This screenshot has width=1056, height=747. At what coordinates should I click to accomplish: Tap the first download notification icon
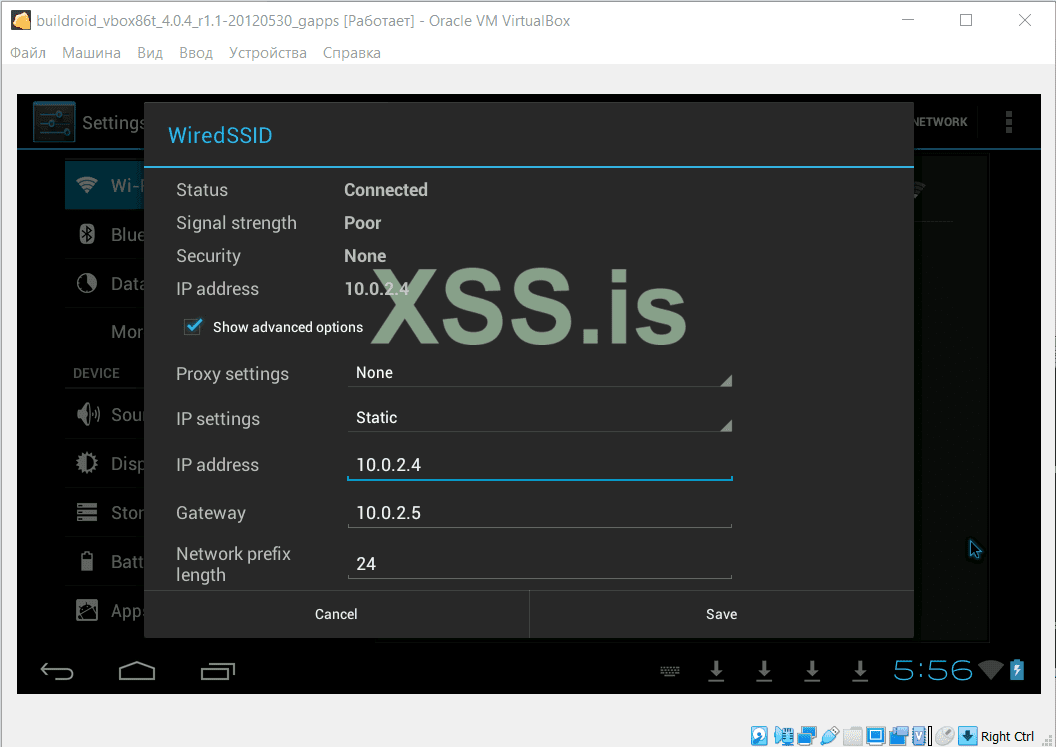(717, 671)
